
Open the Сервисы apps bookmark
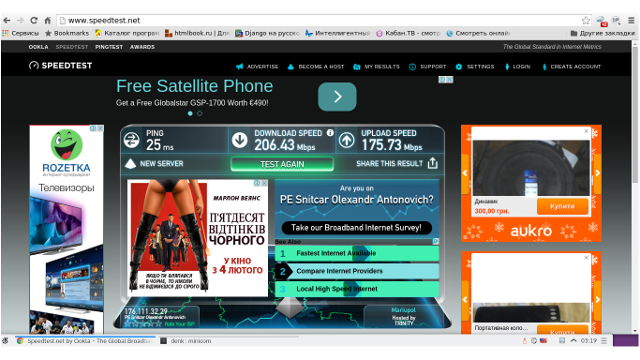coord(20,33)
